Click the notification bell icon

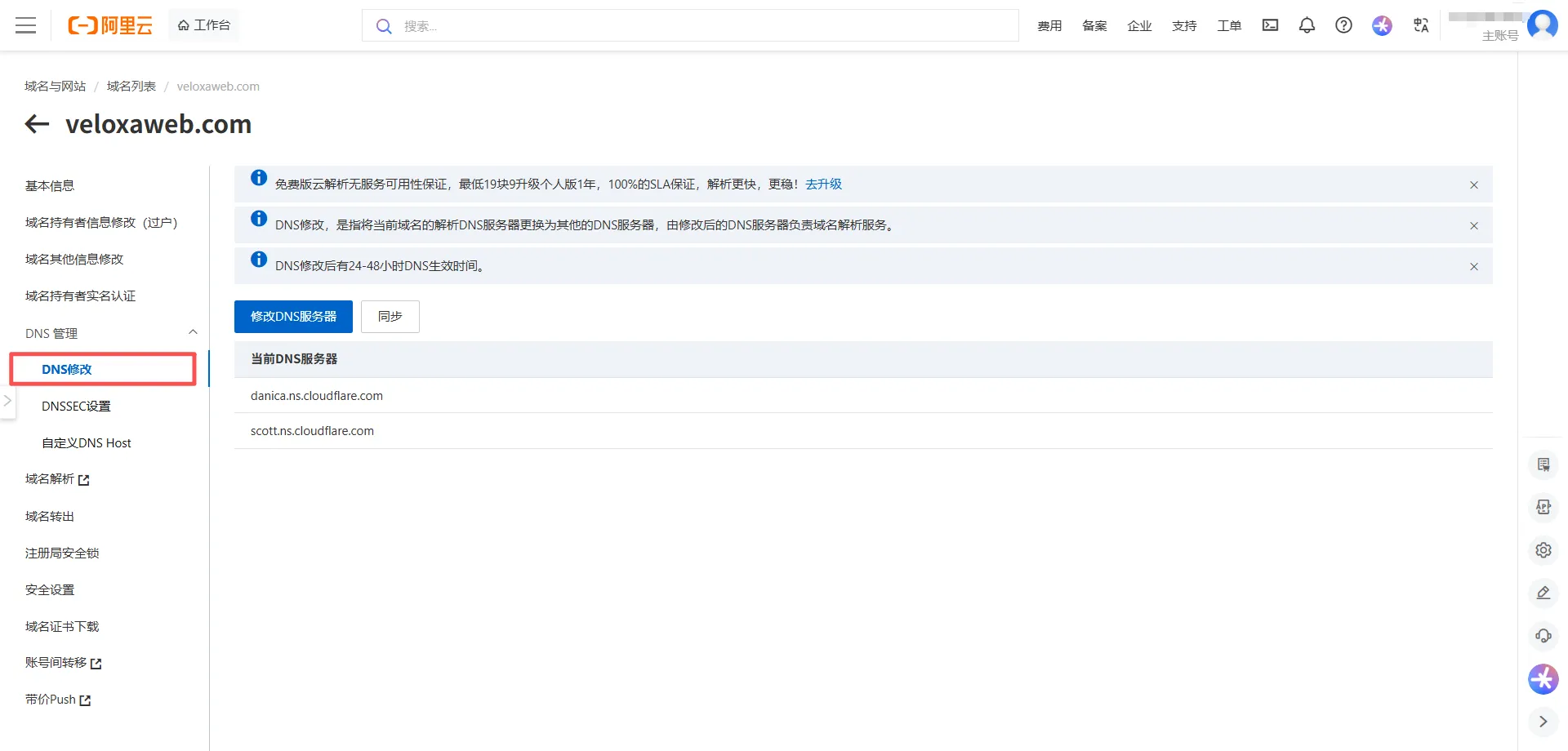point(1307,25)
